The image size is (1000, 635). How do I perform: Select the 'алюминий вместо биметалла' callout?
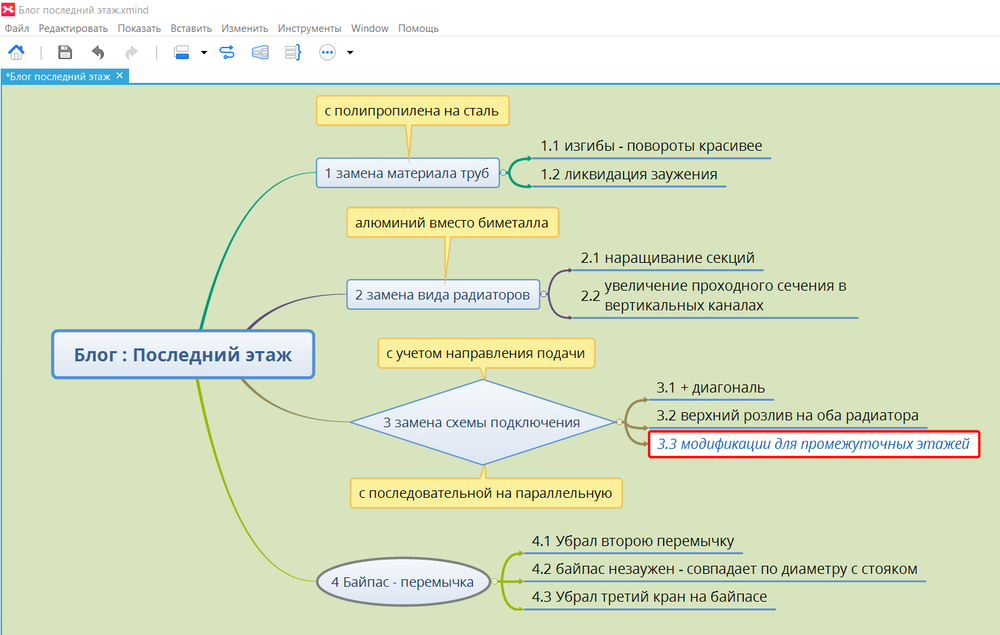pos(452,222)
